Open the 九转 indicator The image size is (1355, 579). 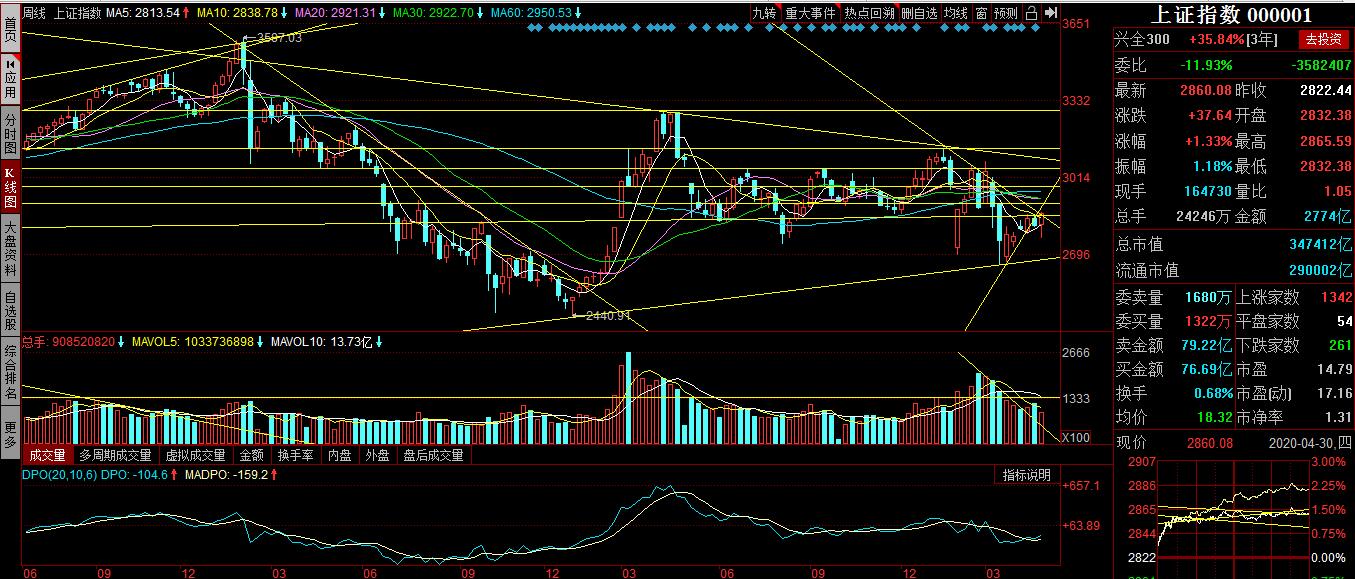pos(764,13)
